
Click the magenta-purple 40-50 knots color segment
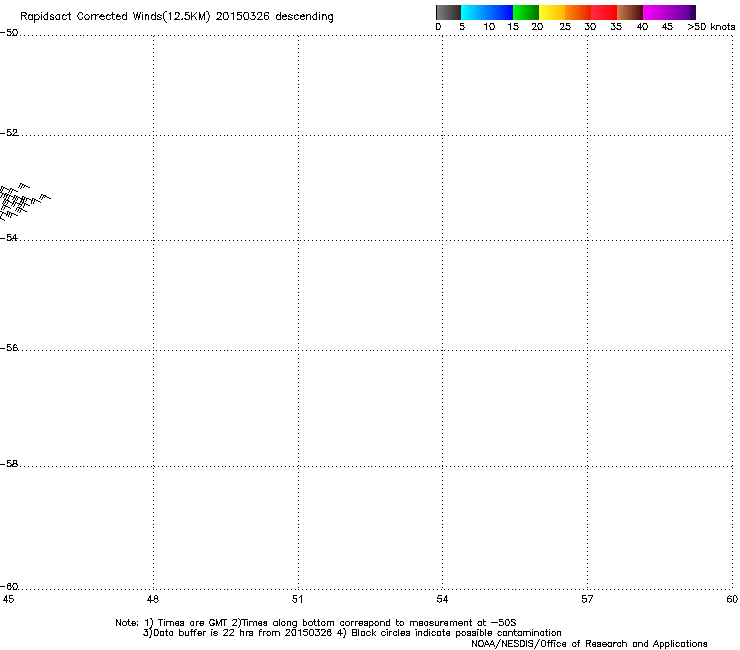click(x=669, y=12)
